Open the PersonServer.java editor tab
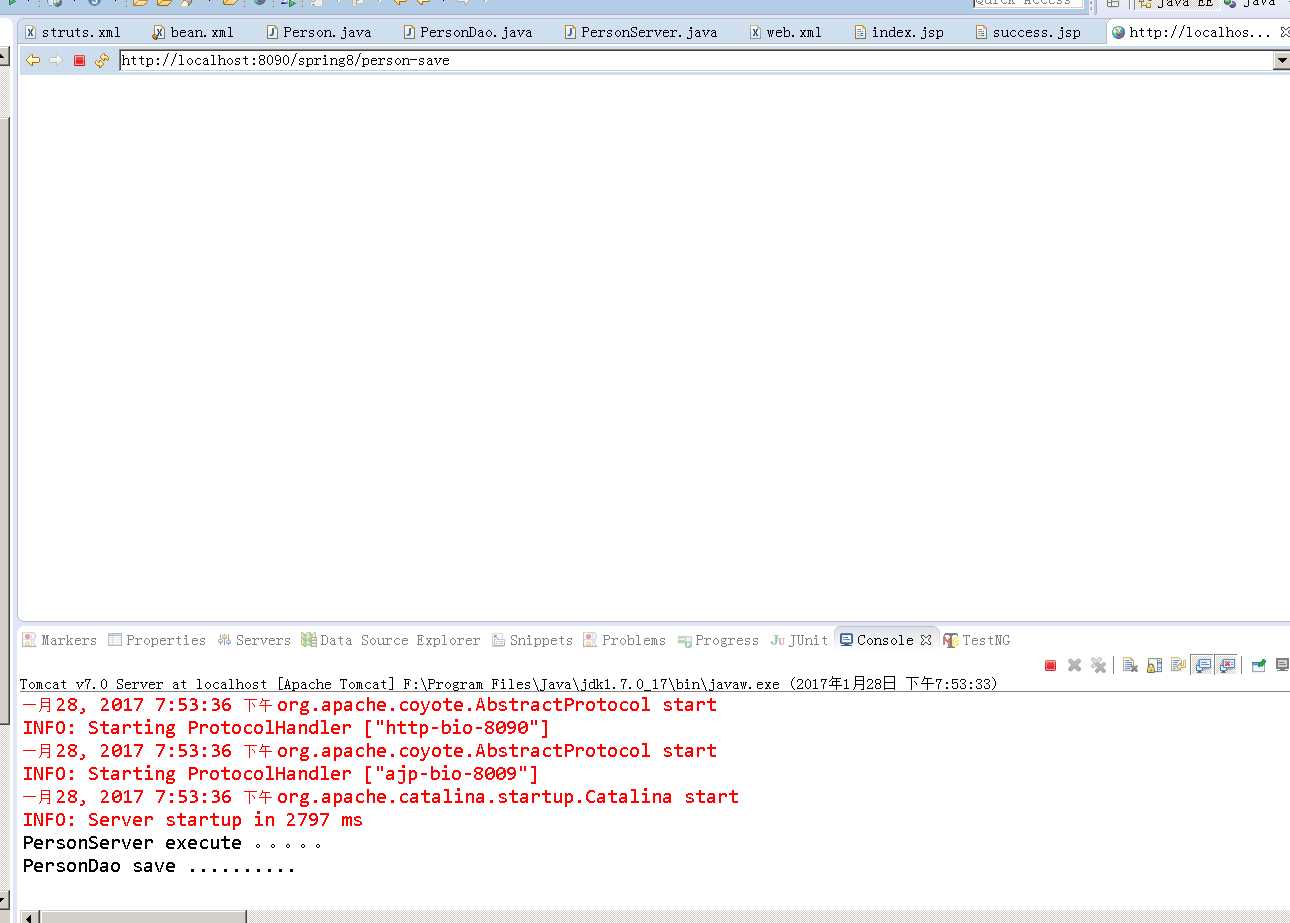Image resolution: width=1290 pixels, height=923 pixels. click(x=640, y=32)
